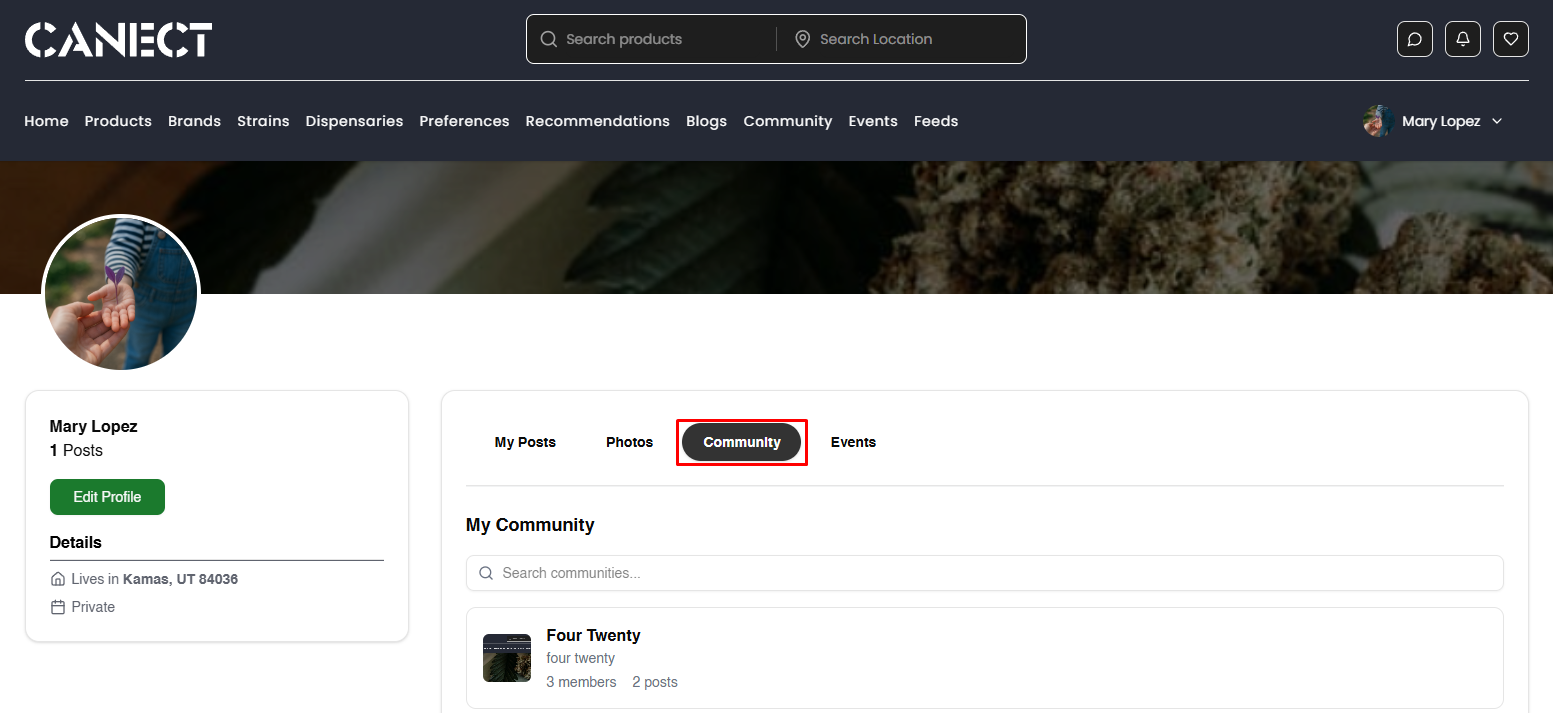Viewport: 1553px width, 713px height.
Task: Open the Strains navigation item
Action: click(263, 121)
